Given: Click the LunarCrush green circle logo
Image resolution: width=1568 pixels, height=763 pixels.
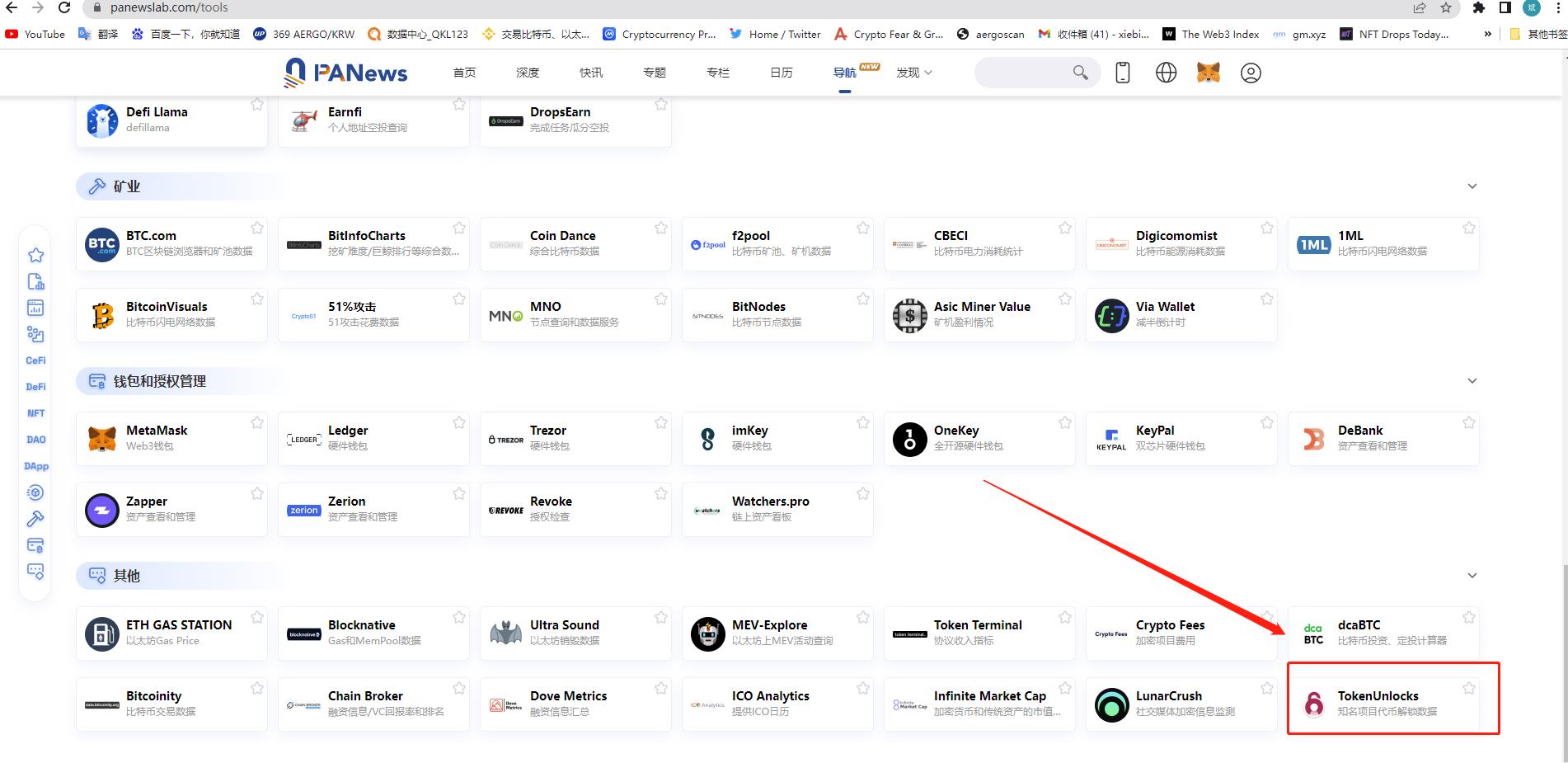Looking at the screenshot, I should pos(1112,704).
